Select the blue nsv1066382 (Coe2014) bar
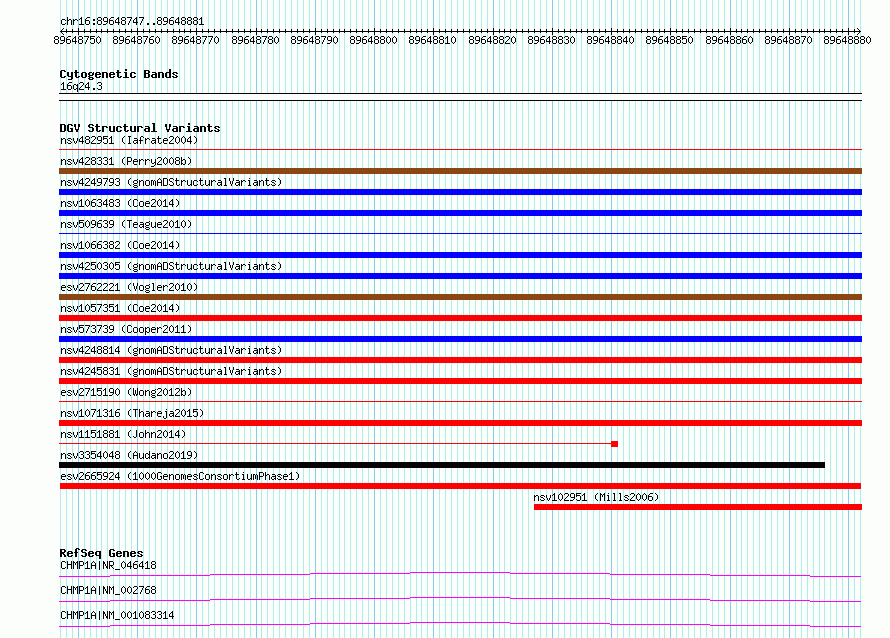890x638 pixels. pyautogui.click(x=460, y=255)
